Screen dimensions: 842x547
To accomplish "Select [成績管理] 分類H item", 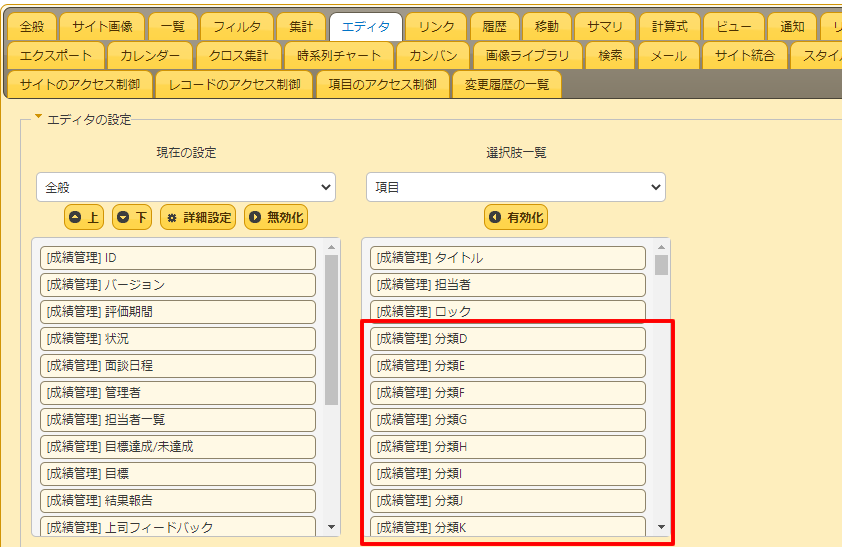I will tap(508, 447).
